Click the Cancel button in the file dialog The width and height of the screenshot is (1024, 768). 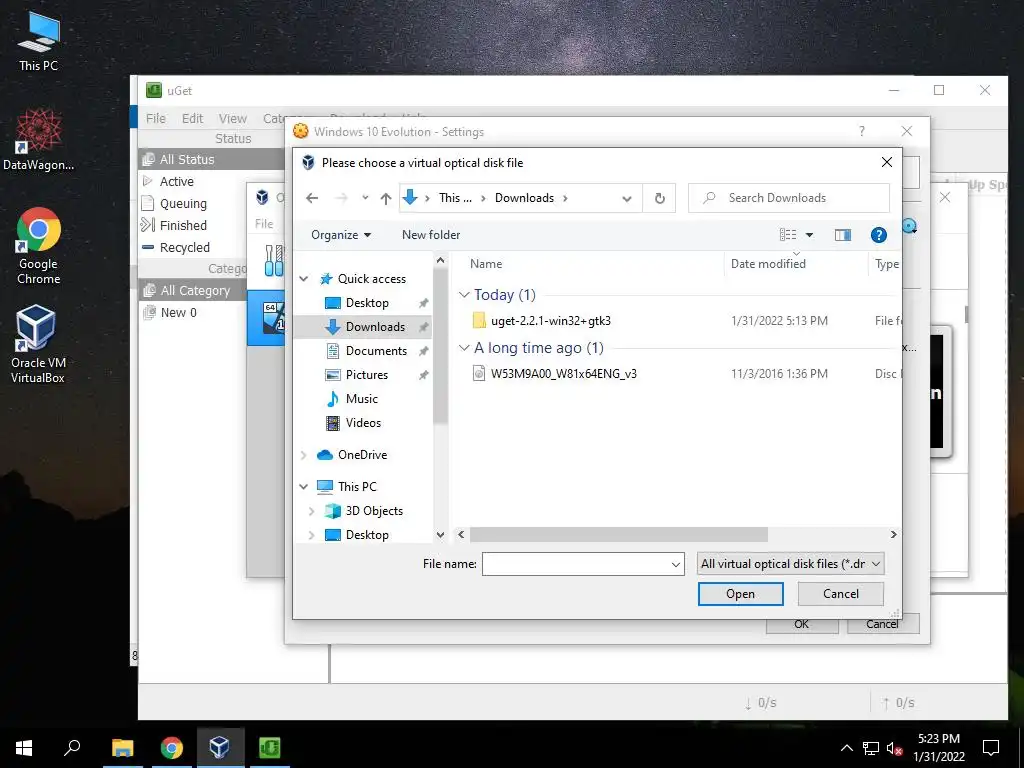840,594
